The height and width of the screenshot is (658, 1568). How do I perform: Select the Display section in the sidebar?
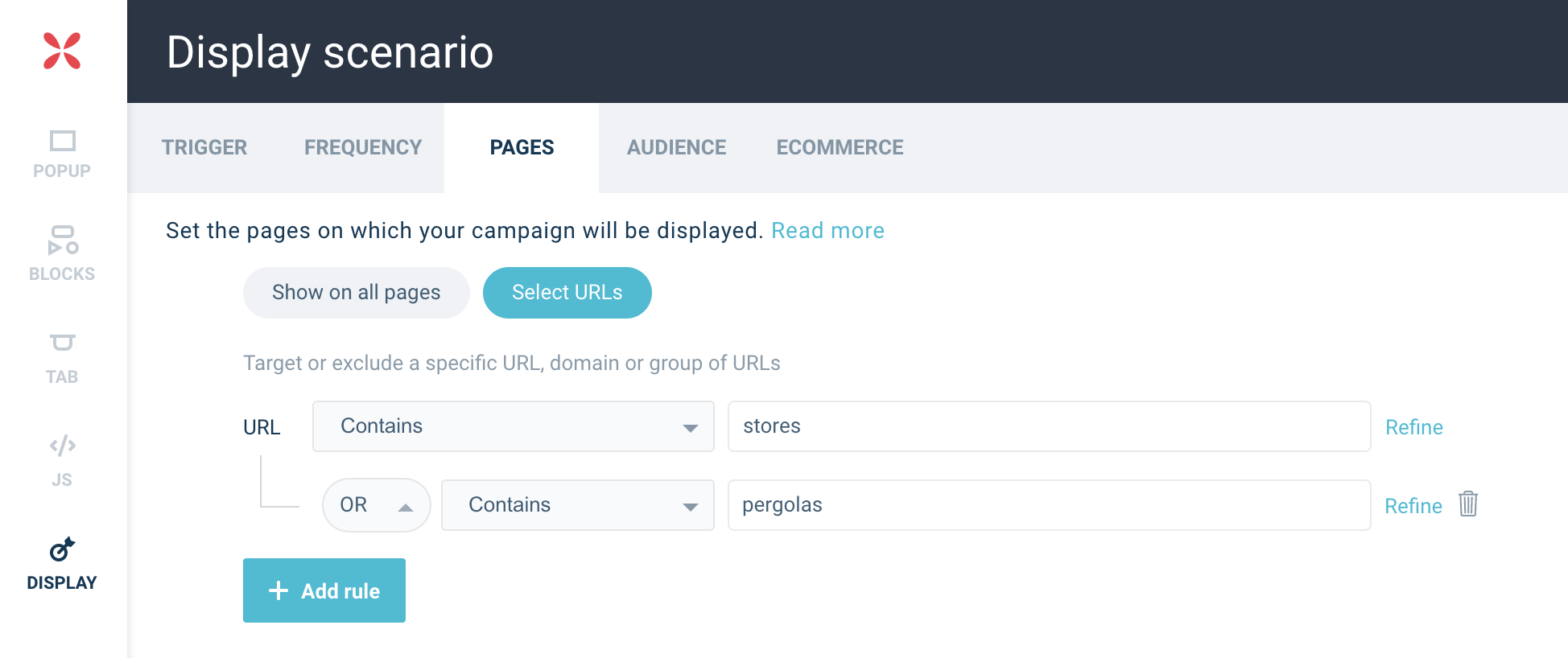pos(62,564)
